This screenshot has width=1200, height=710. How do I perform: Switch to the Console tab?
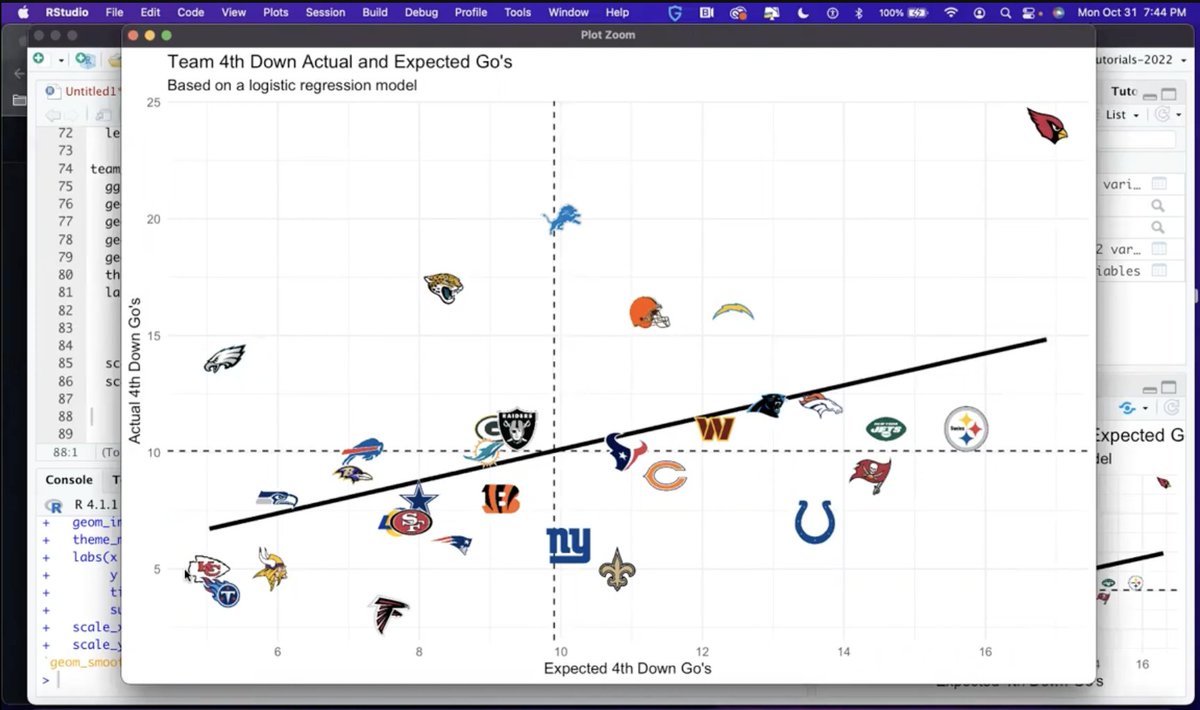69,480
